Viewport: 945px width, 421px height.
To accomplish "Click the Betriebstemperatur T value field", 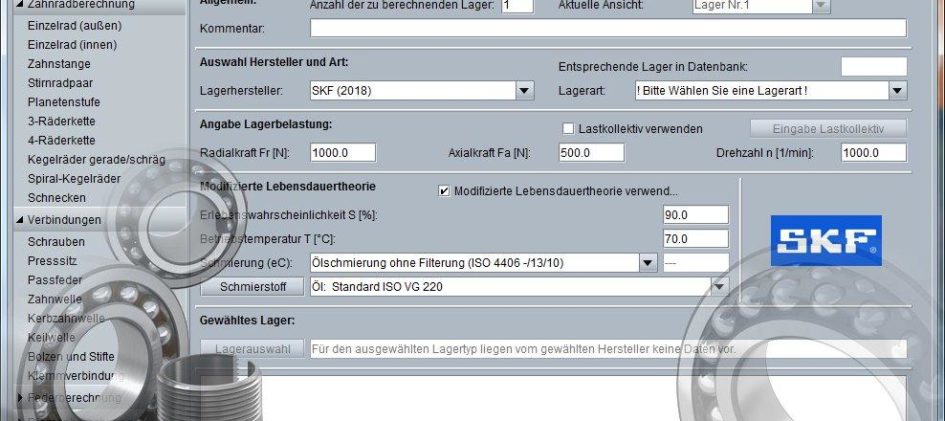I will tap(696, 239).
